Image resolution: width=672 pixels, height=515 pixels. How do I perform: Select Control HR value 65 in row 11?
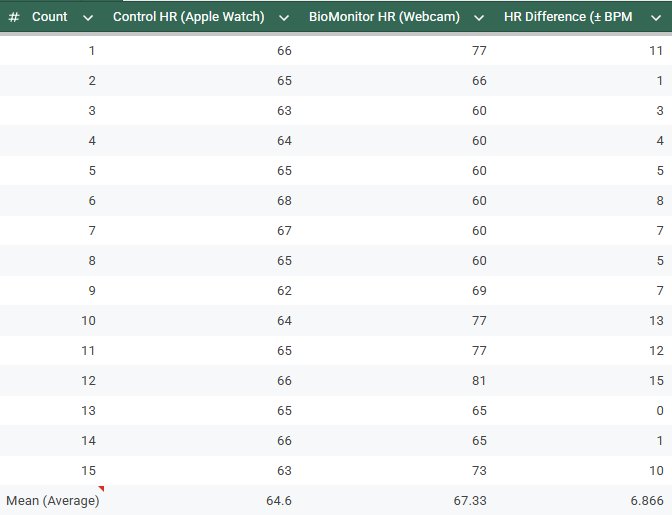(284, 350)
